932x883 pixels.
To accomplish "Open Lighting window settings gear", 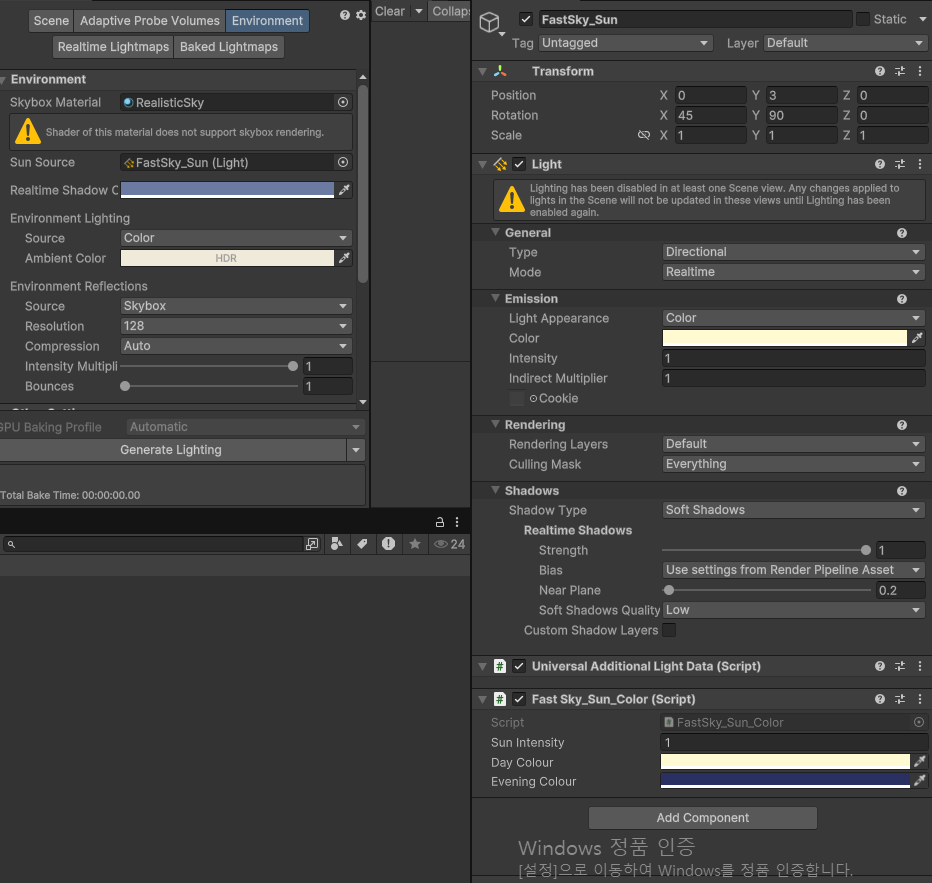I will coord(361,15).
